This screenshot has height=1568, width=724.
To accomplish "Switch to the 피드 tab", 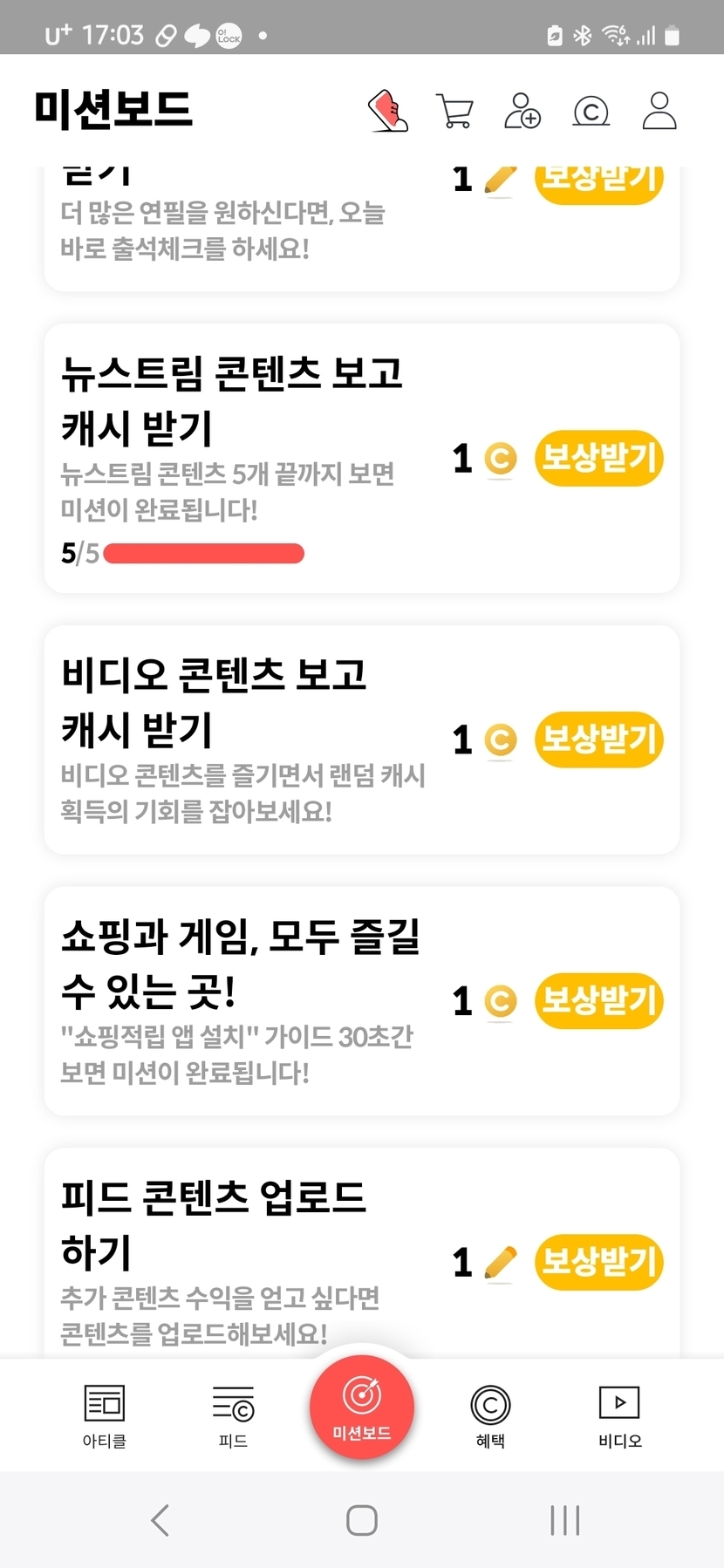I will (x=233, y=1415).
